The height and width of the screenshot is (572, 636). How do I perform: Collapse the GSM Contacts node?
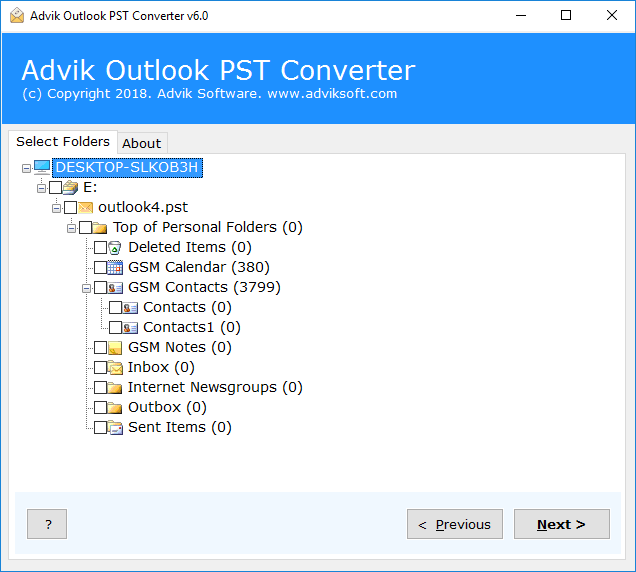tap(86, 288)
